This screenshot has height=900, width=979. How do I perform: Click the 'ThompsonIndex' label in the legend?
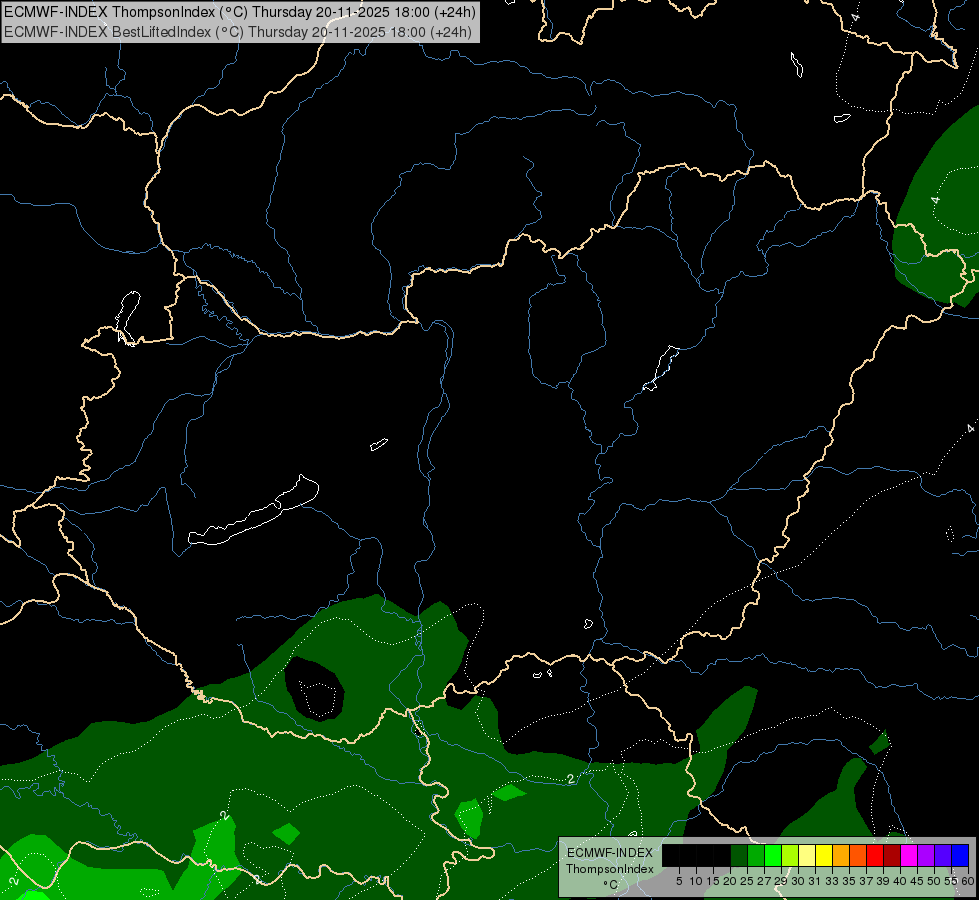pyautogui.click(x=610, y=869)
